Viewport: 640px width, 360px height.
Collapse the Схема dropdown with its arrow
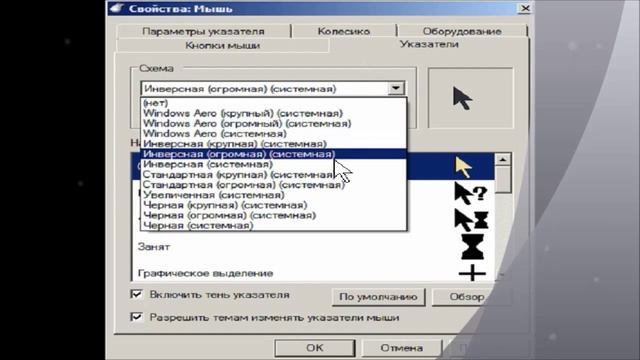396,88
